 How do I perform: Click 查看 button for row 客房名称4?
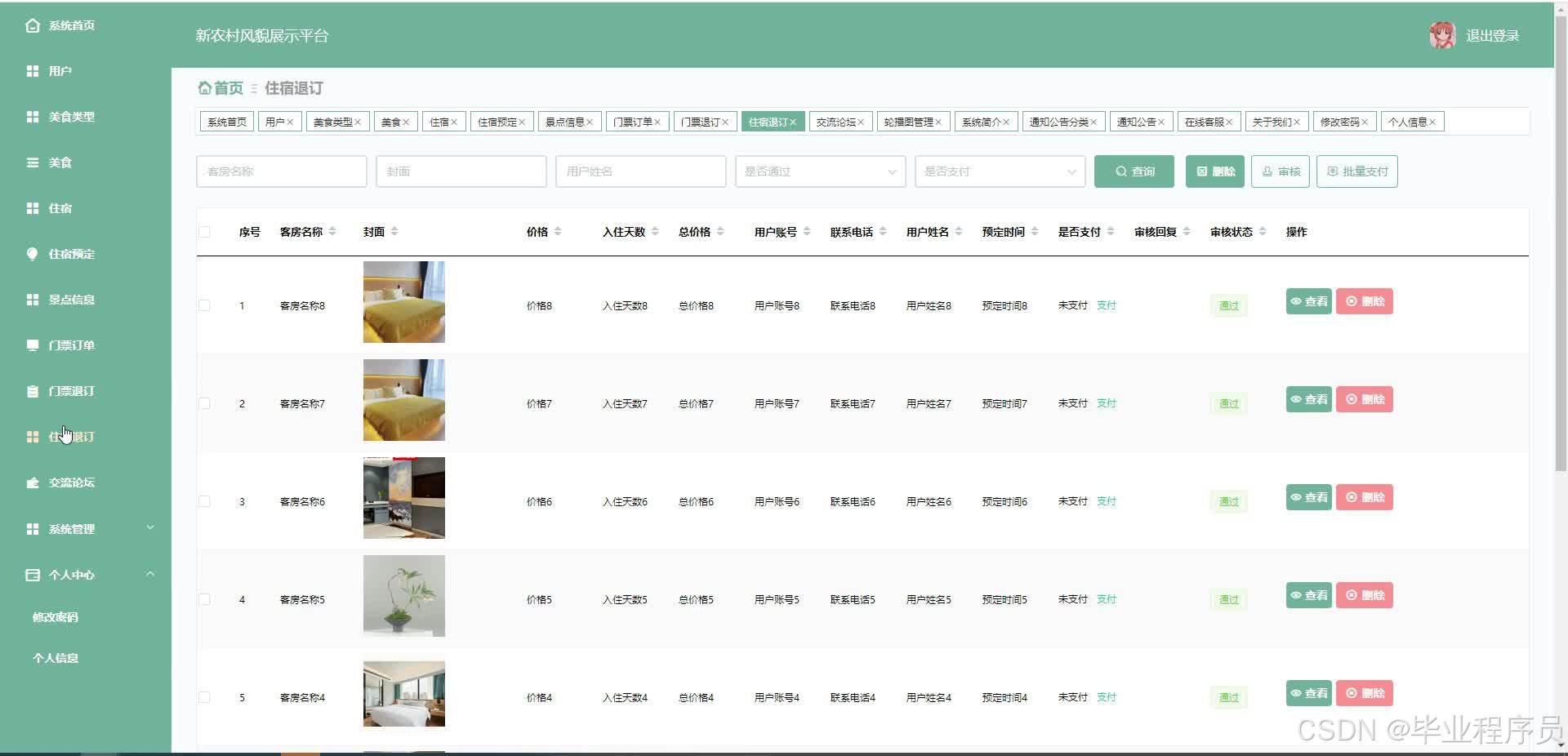tap(1309, 693)
